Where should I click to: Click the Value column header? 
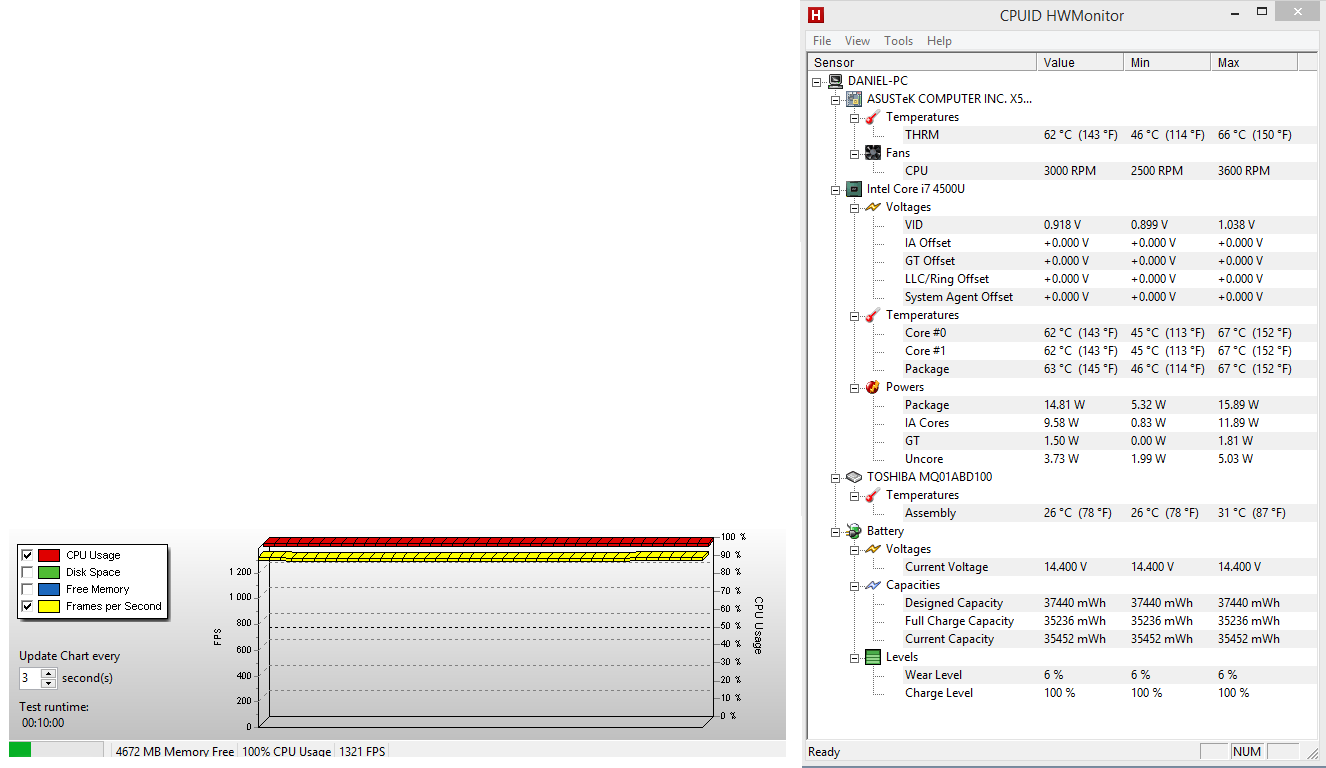click(x=1080, y=62)
